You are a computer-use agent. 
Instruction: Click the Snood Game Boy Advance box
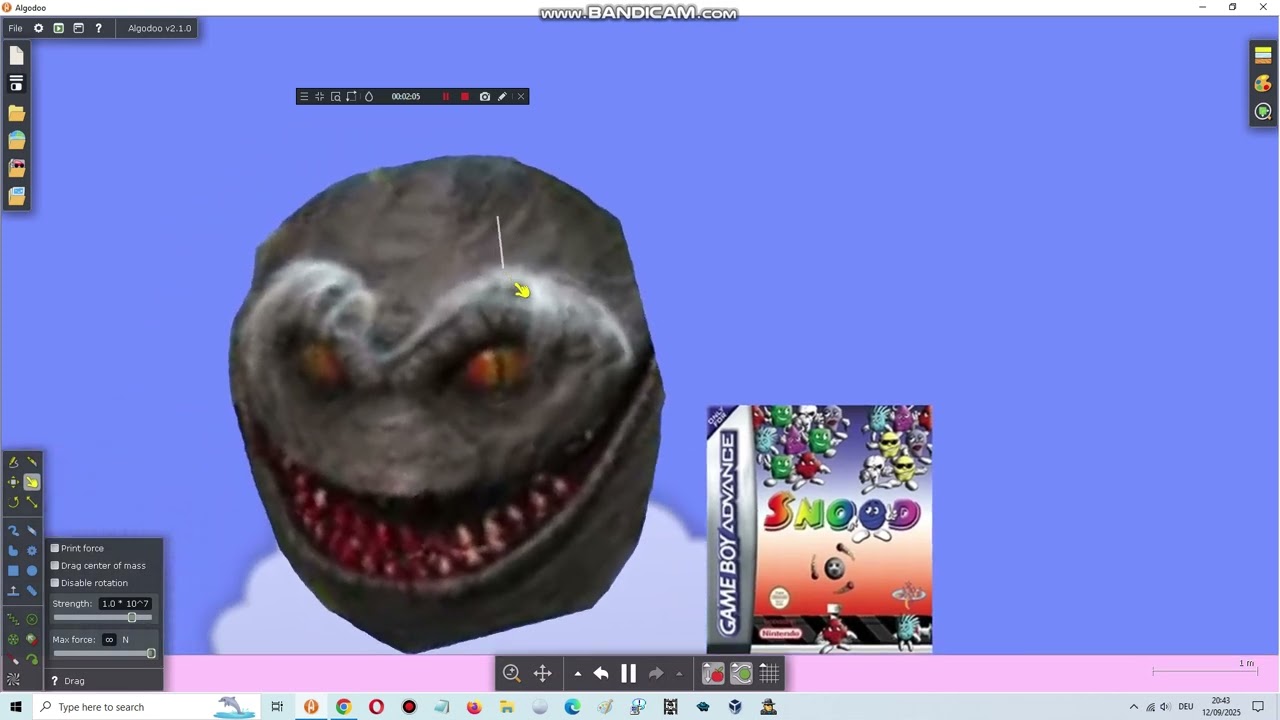click(x=819, y=529)
